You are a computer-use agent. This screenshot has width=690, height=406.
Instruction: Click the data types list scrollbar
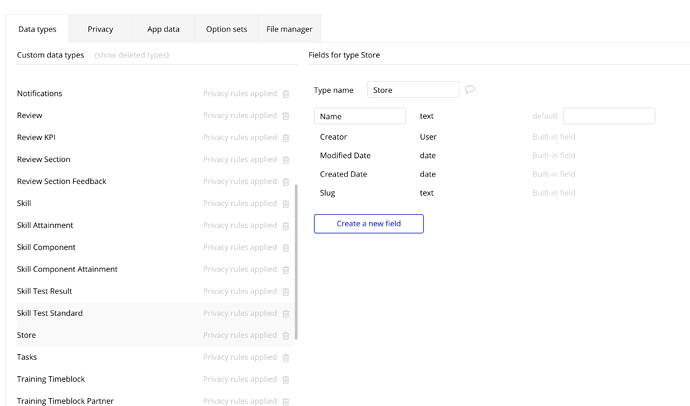point(296,262)
